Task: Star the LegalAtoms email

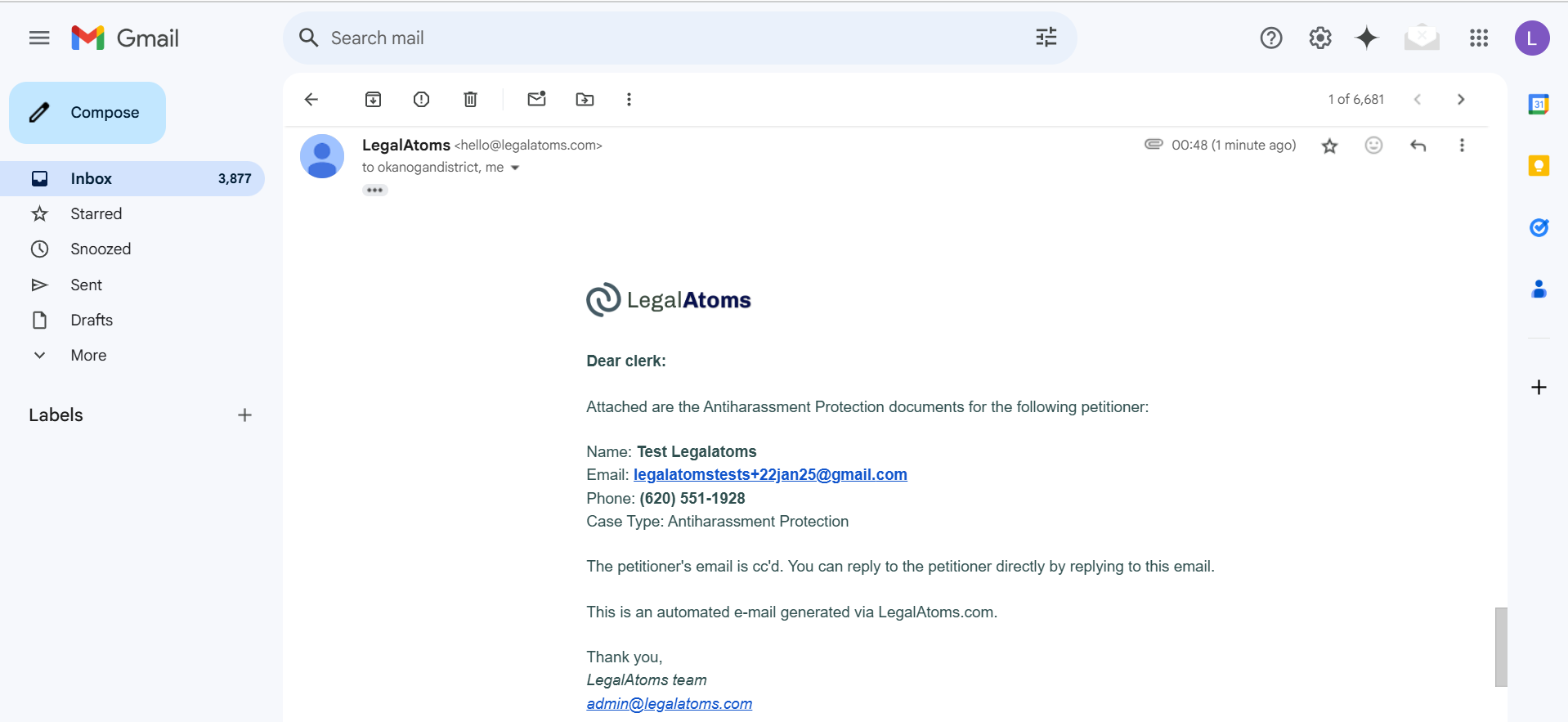Action: (x=1329, y=146)
